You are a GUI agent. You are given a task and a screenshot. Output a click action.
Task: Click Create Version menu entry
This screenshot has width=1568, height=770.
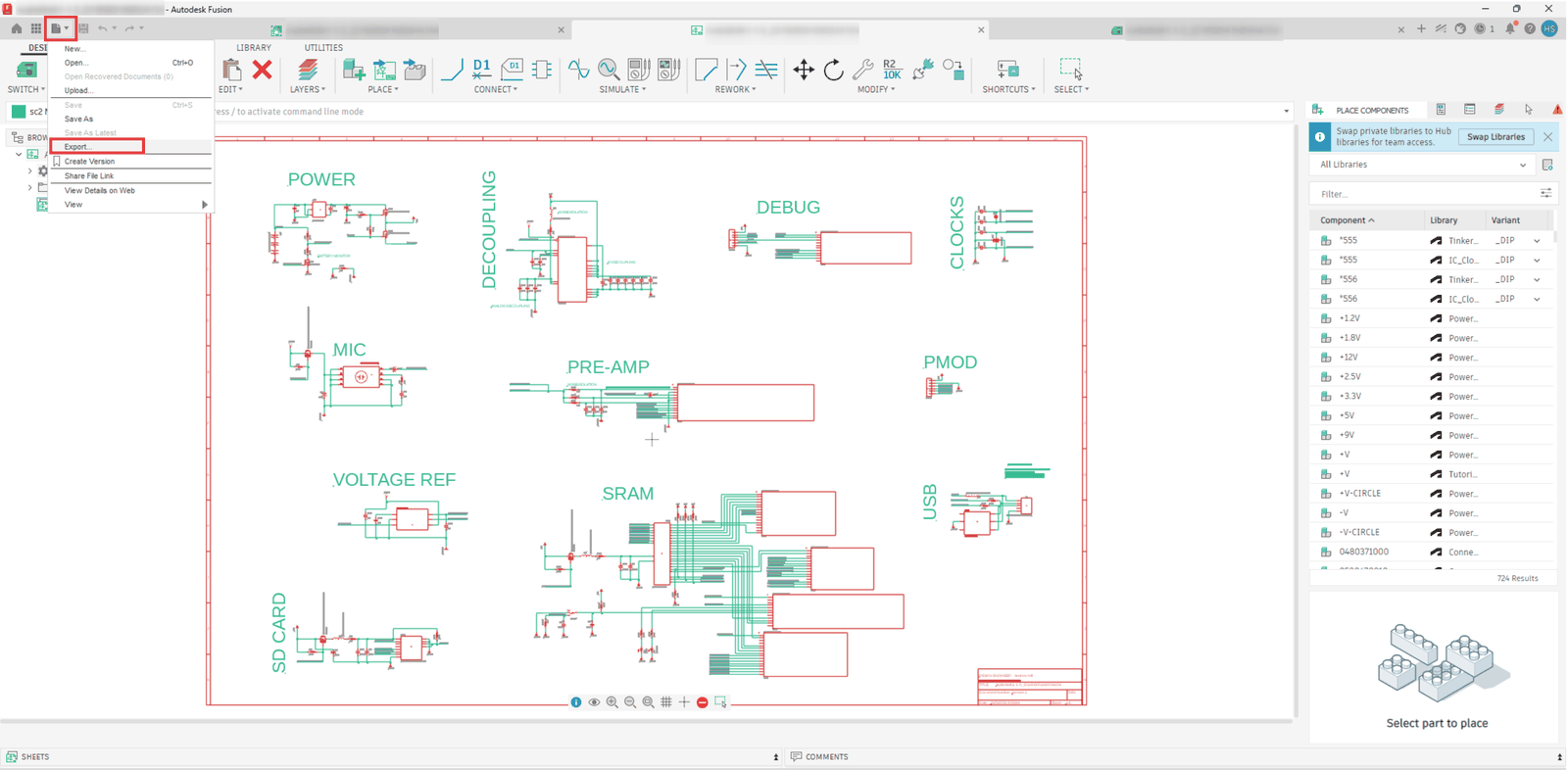click(89, 162)
